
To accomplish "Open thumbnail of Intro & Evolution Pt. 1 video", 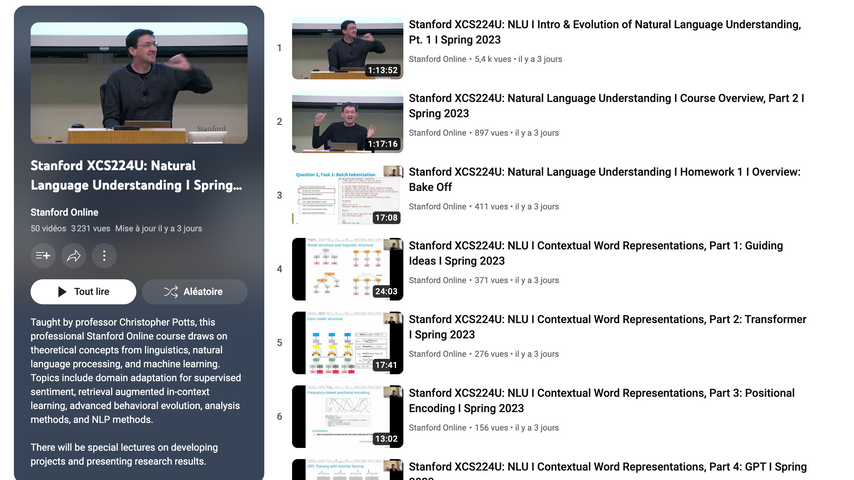I will 347,48.
